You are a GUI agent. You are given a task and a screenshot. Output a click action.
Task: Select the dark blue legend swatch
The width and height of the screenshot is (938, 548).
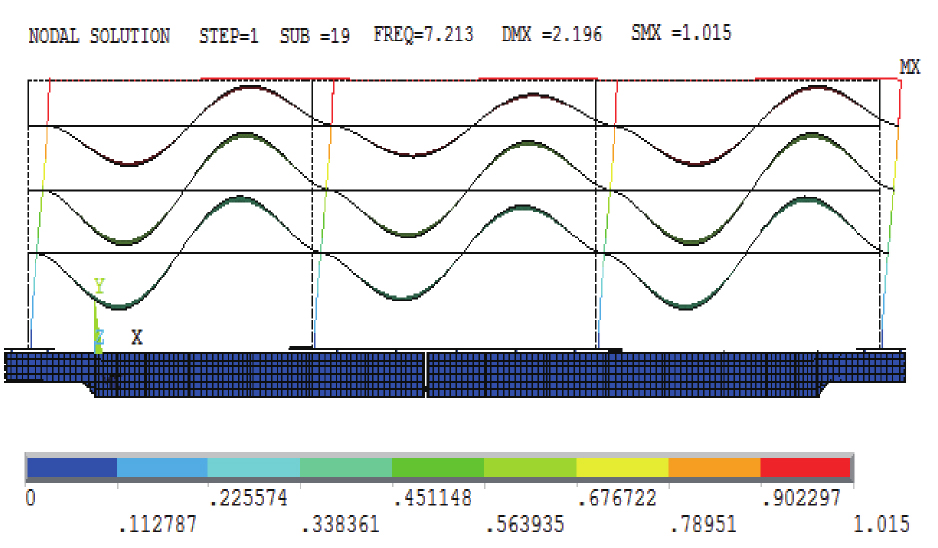click(72, 467)
